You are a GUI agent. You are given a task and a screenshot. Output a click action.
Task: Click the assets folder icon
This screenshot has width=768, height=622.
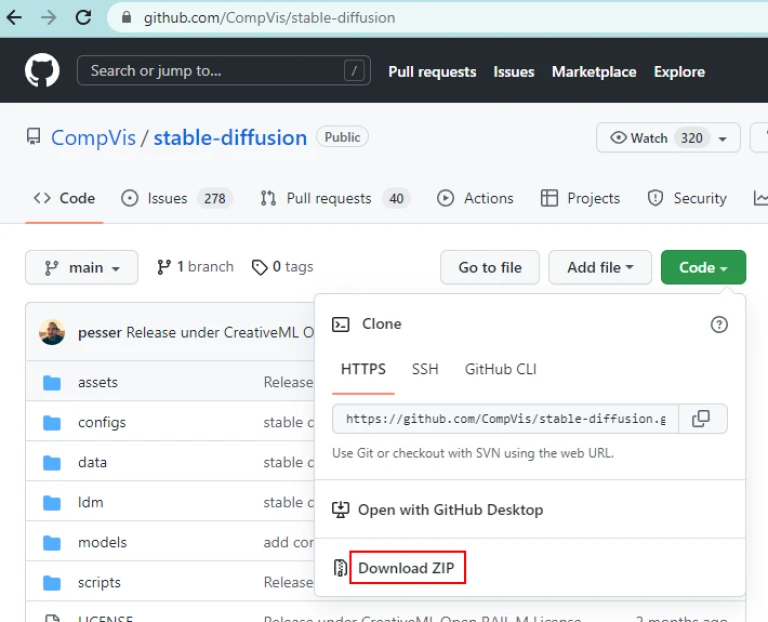(x=51, y=383)
